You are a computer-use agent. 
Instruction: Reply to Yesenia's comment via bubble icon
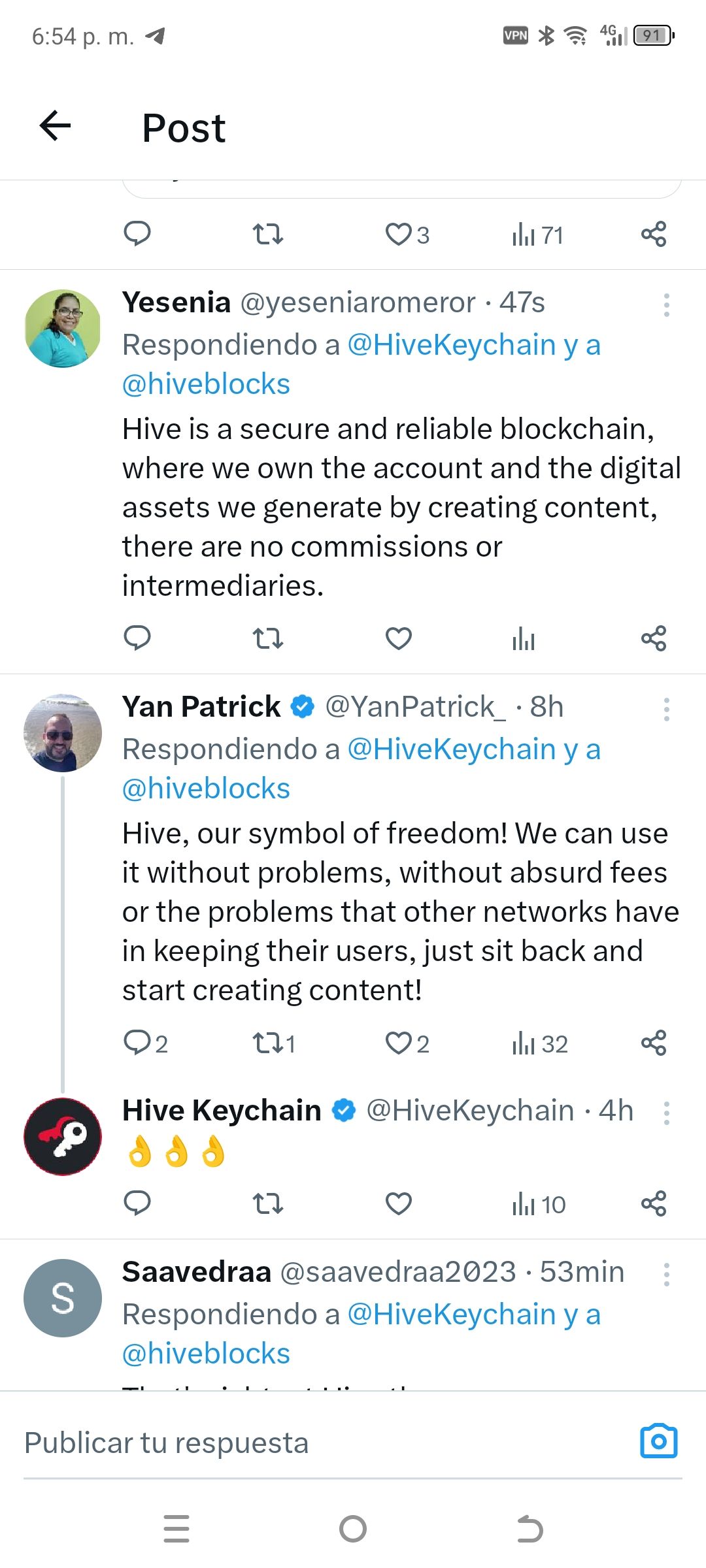click(x=137, y=638)
